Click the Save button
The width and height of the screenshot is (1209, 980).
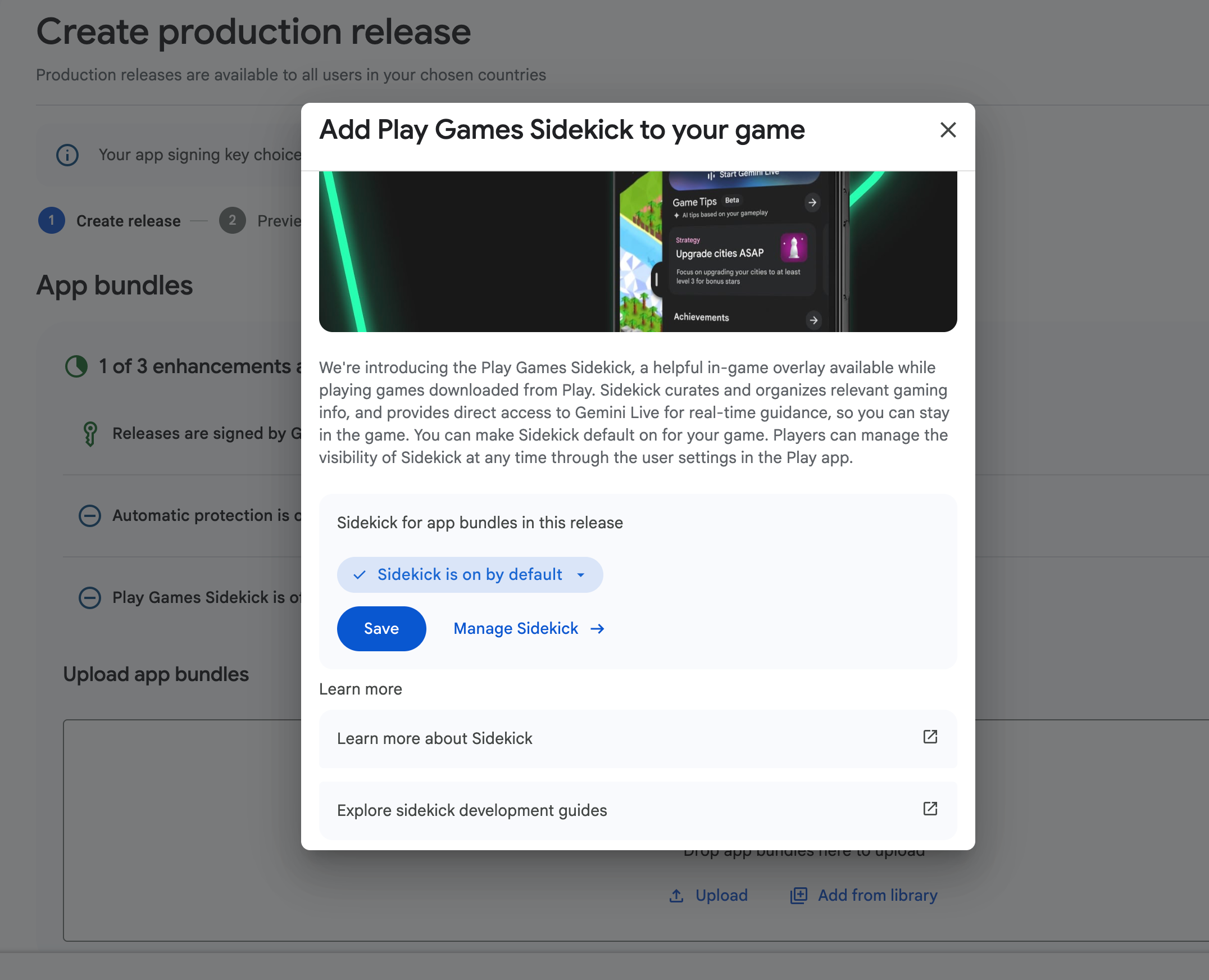[381, 628]
